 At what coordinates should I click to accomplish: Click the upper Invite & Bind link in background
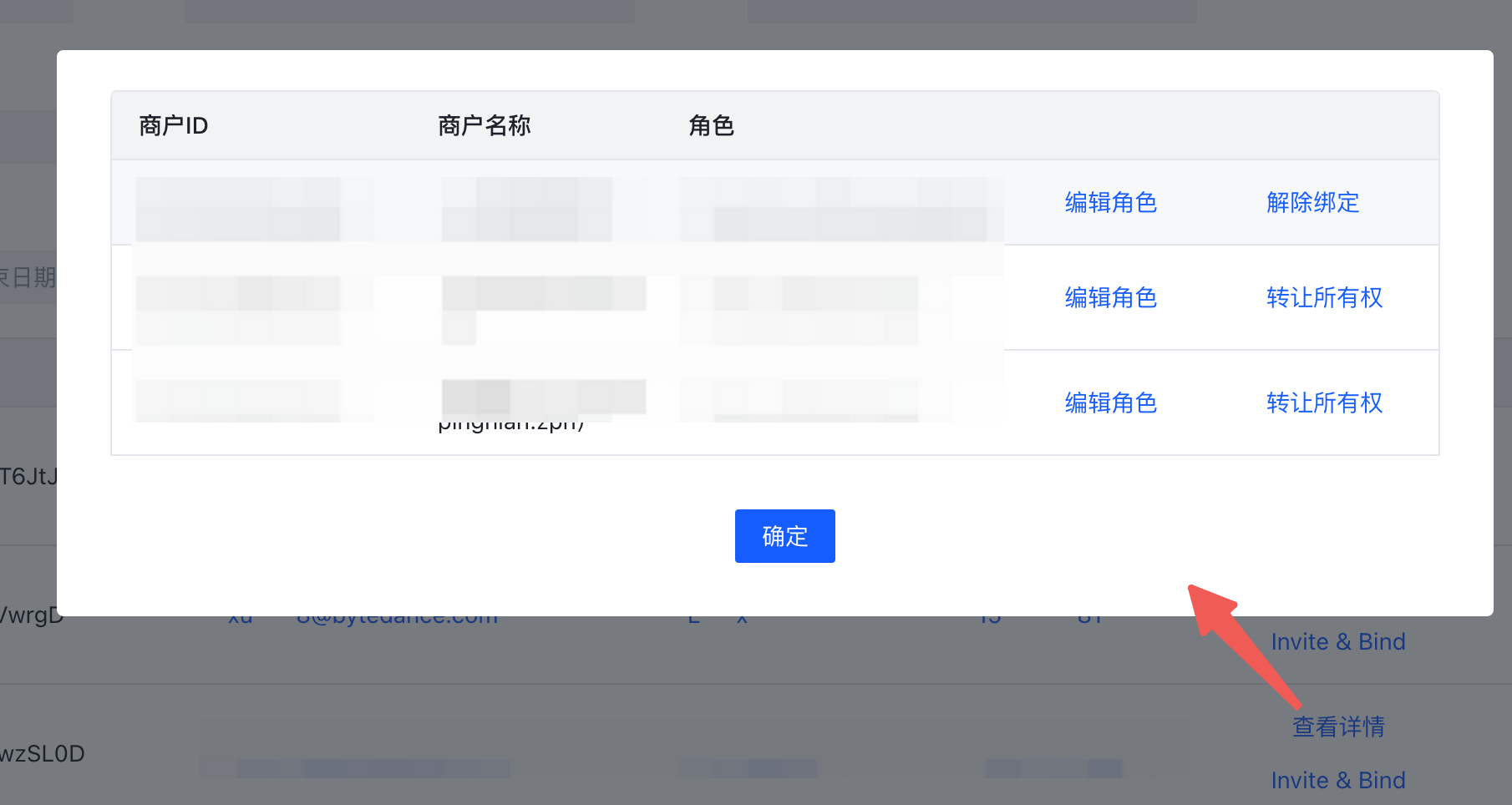pyautogui.click(x=1338, y=641)
